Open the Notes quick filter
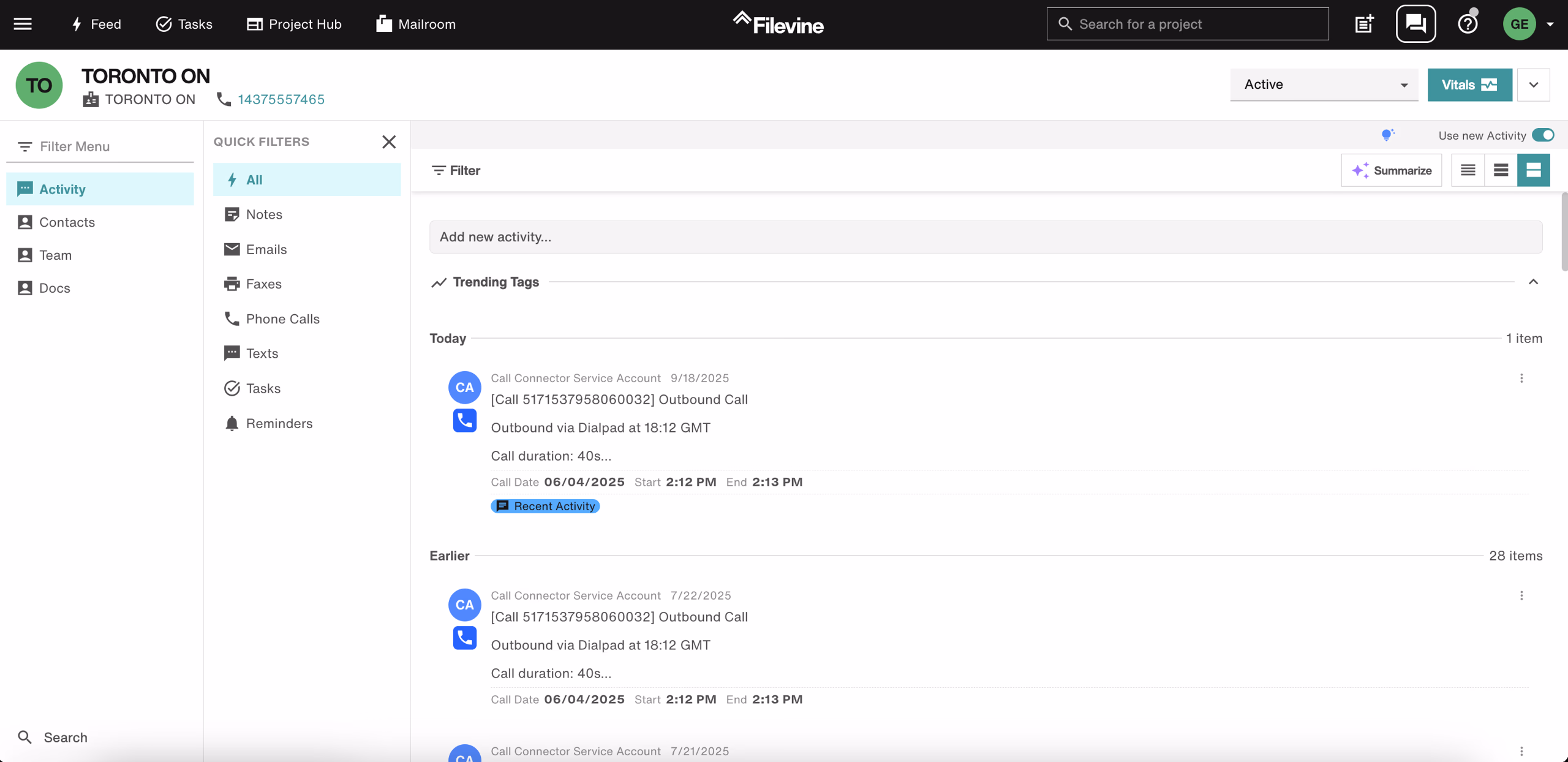The height and width of the screenshot is (762, 1568). tap(264, 214)
